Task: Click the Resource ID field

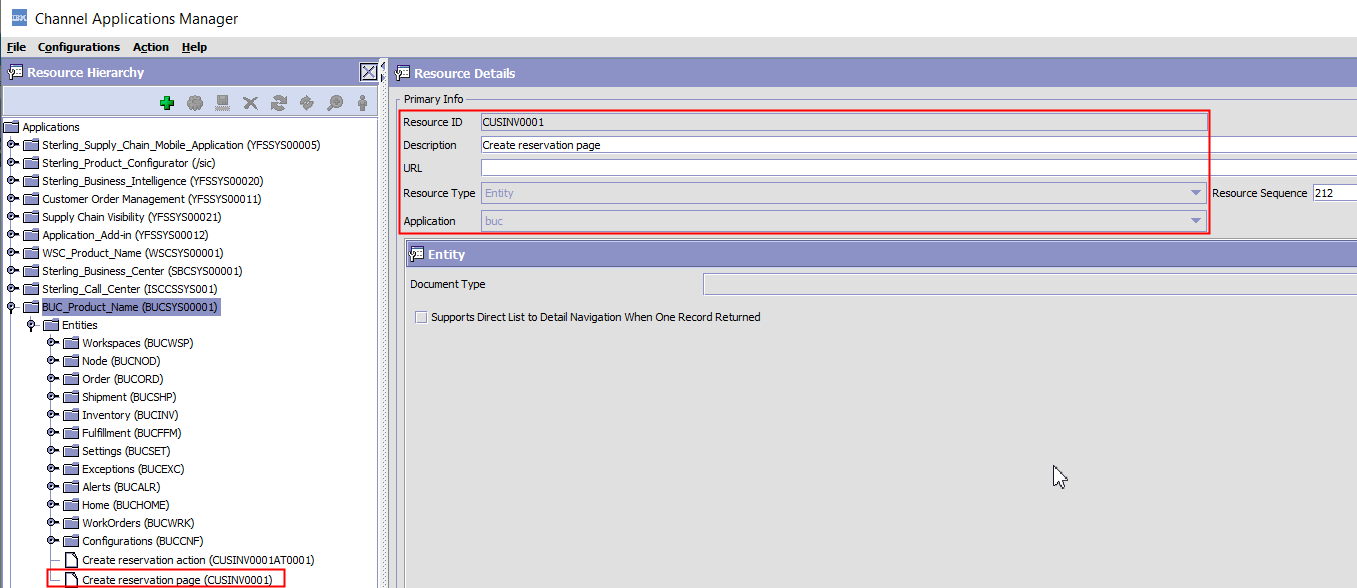Action: (x=843, y=122)
